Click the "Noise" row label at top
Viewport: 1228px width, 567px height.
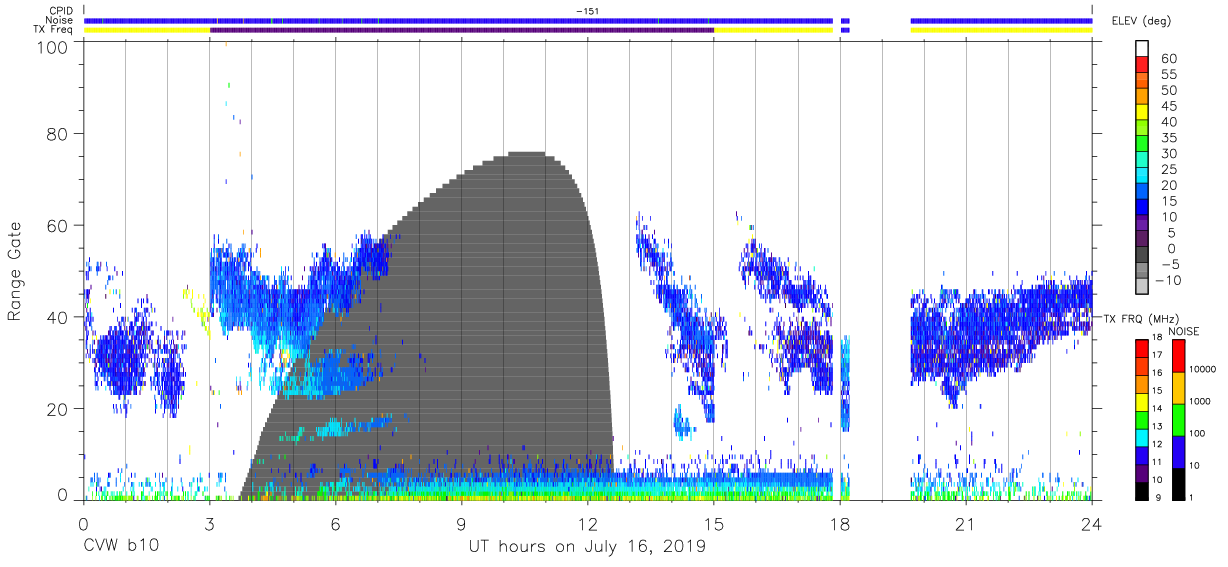click(60, 20)
